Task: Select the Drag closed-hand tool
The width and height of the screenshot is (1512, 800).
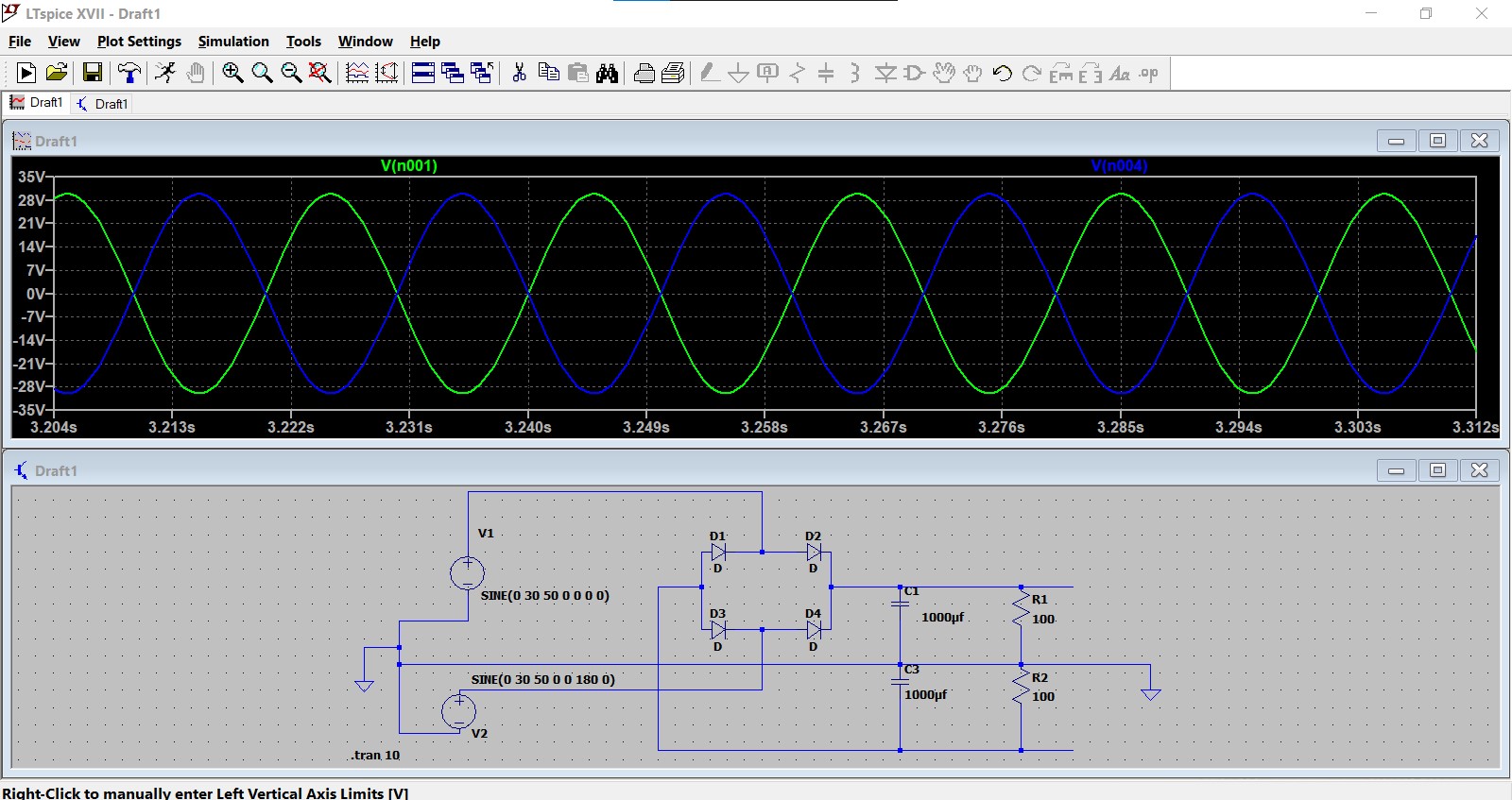Action: tap(972, 73)
